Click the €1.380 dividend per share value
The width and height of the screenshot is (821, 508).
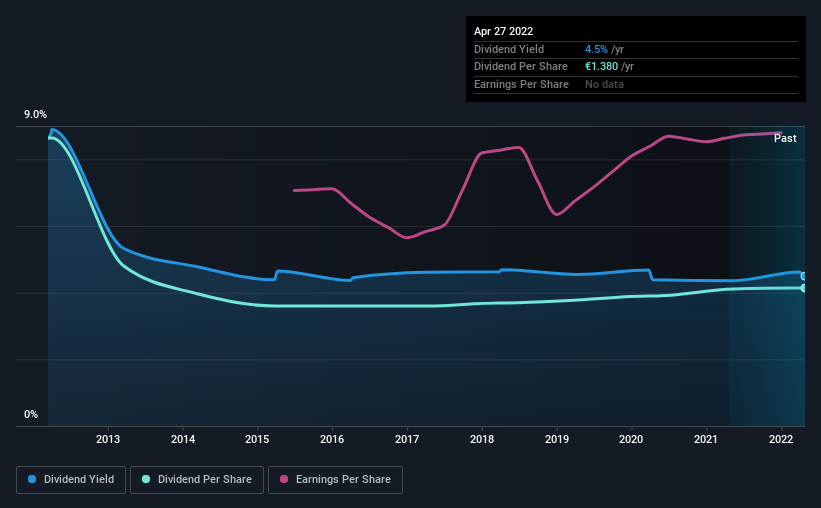(602, 67)
